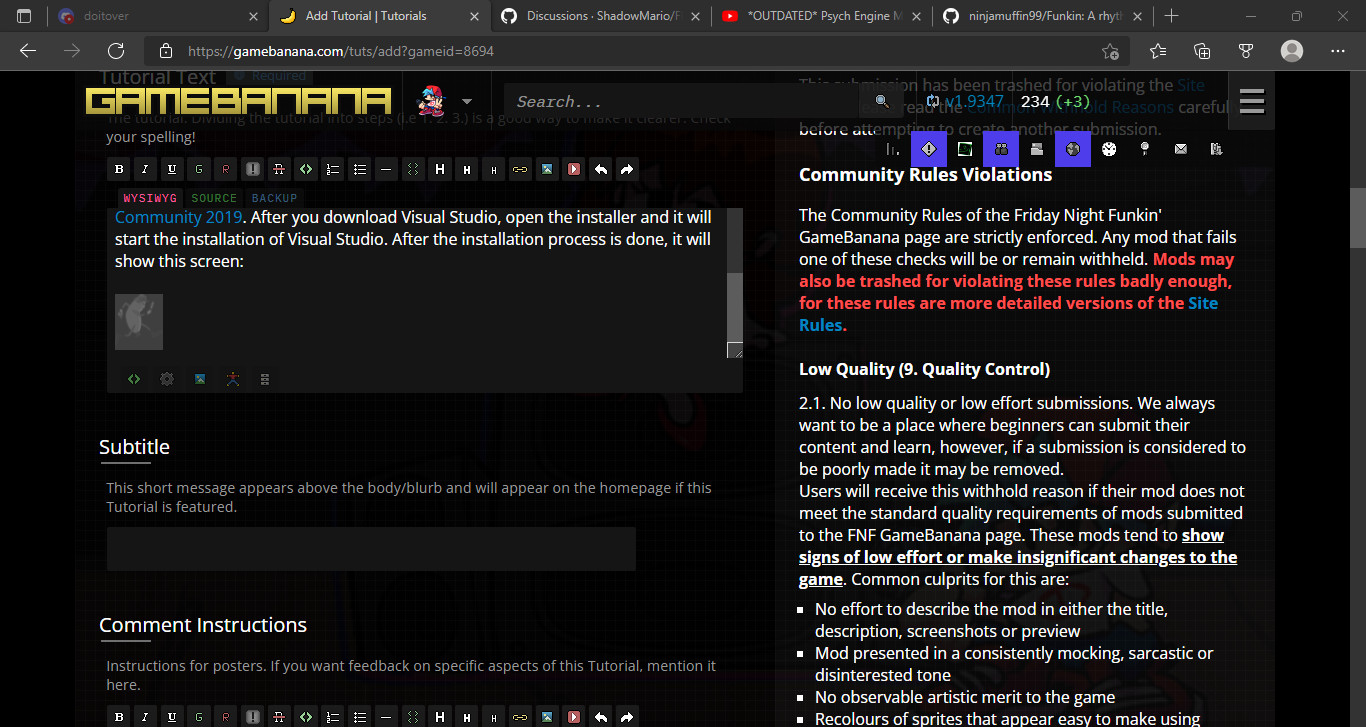
Task: Undo the last edit in the editor
Action: pos(601,169)
